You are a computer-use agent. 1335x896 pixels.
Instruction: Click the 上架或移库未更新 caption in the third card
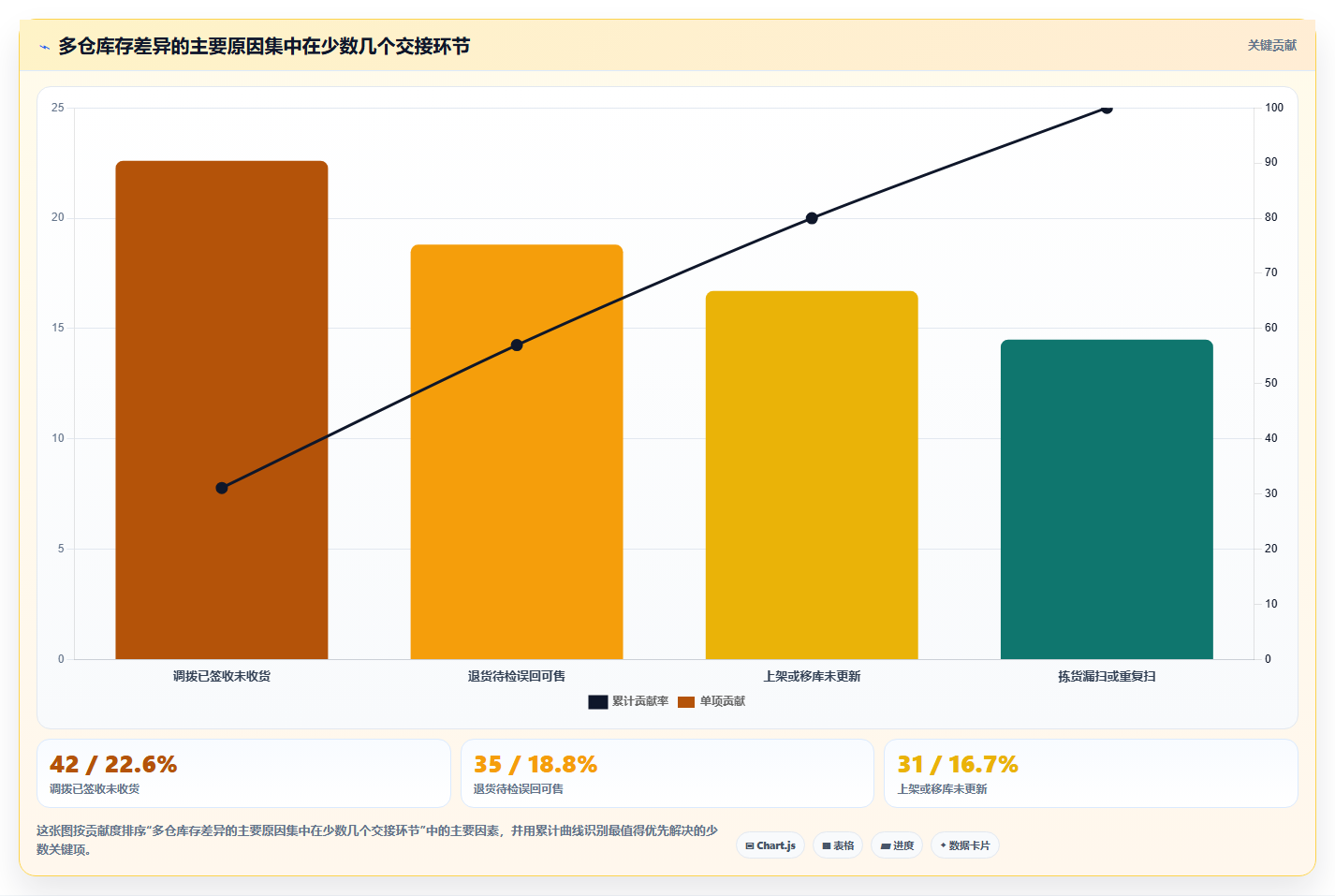click(943, 789)
